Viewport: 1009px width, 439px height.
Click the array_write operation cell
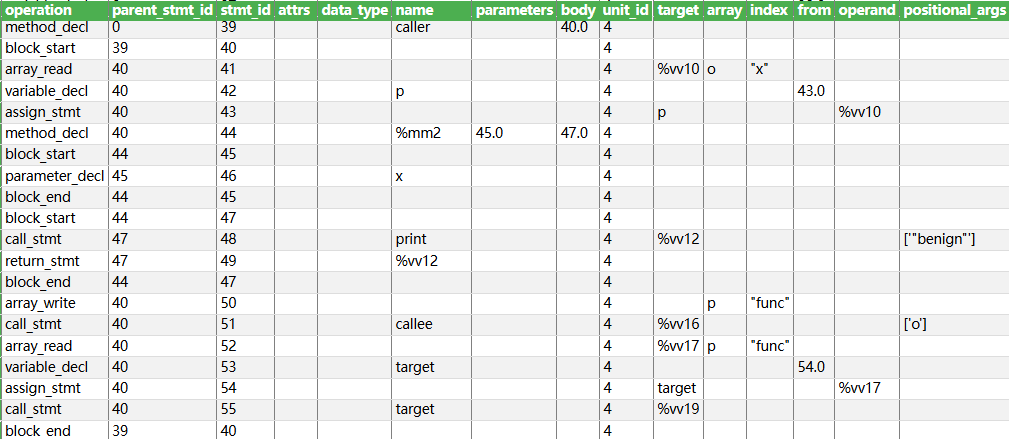pos(55,303)
